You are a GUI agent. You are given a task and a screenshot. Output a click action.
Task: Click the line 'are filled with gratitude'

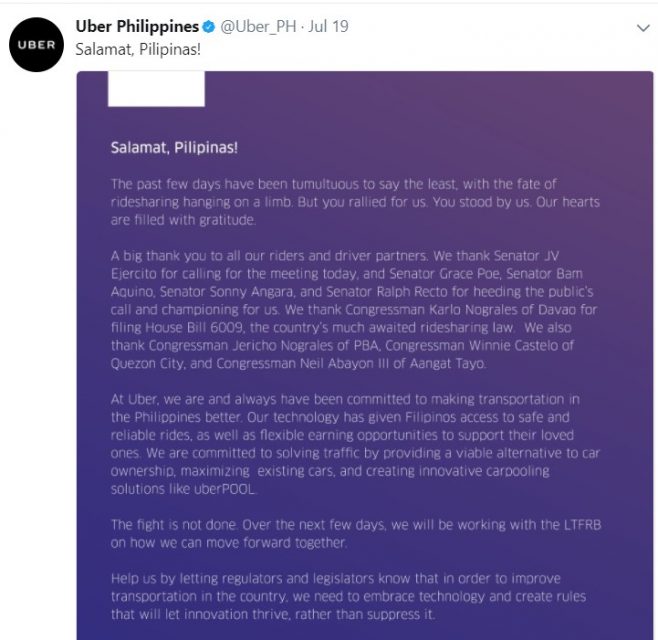[183, 220]
